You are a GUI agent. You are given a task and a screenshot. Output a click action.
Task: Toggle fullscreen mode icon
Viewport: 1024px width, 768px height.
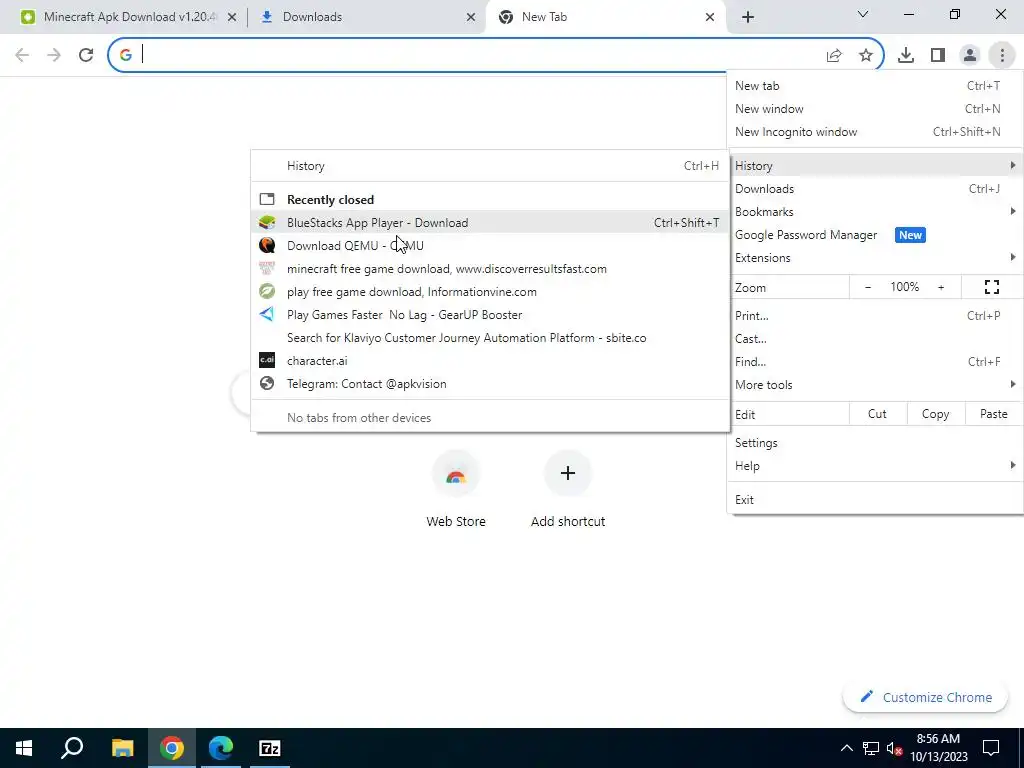tap(991, 287)
